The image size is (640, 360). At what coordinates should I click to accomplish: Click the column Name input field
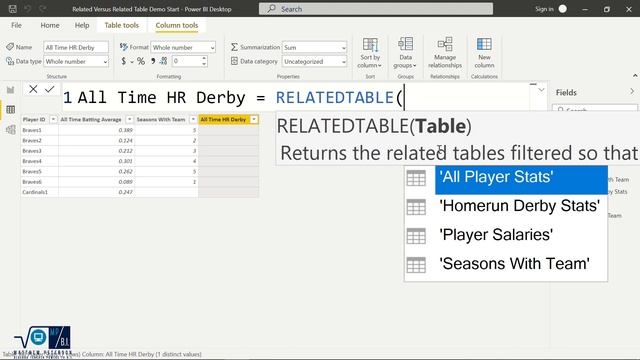point(76,47)
